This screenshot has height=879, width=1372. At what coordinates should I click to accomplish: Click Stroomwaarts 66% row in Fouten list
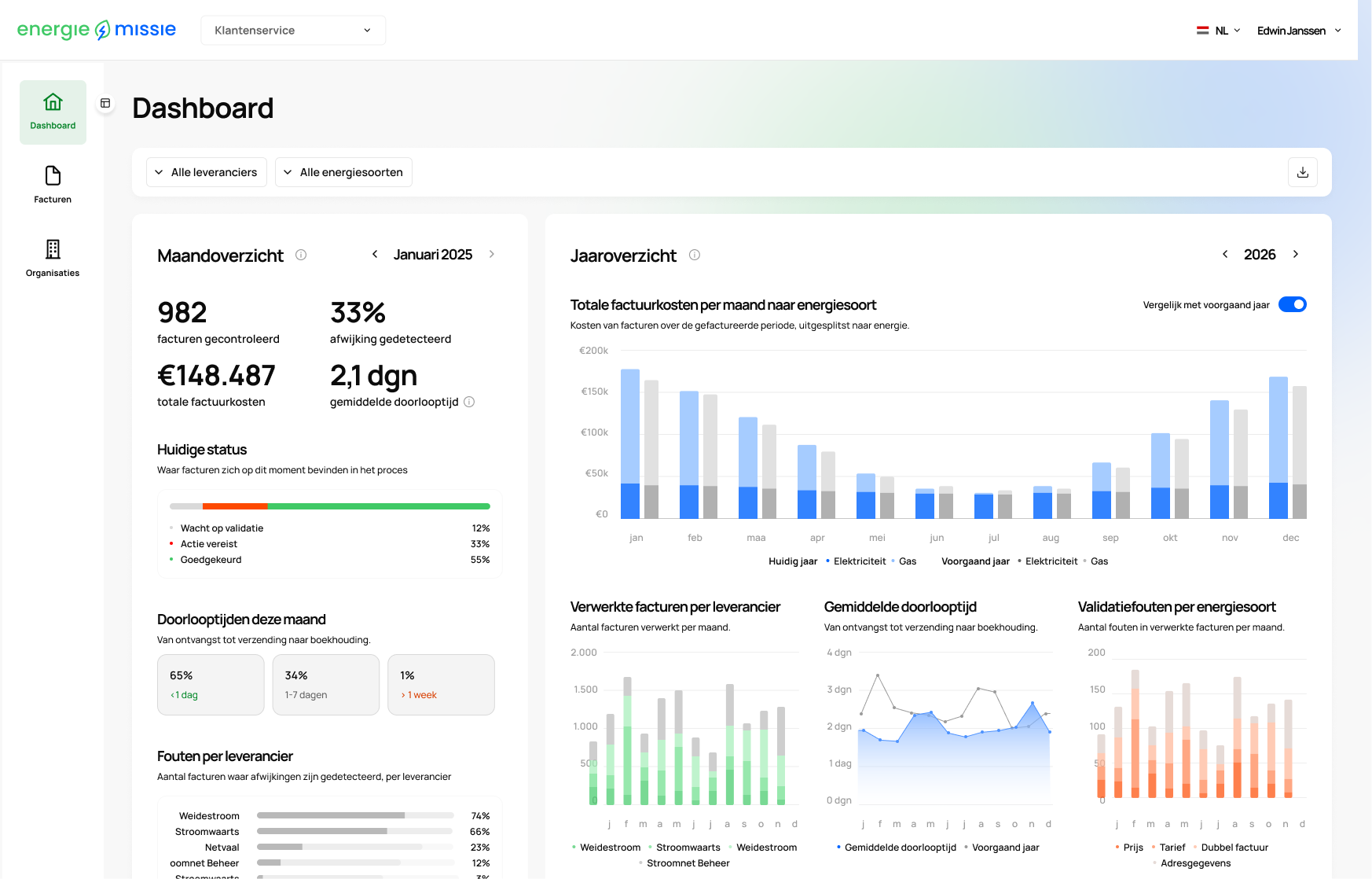pos(330,832)
